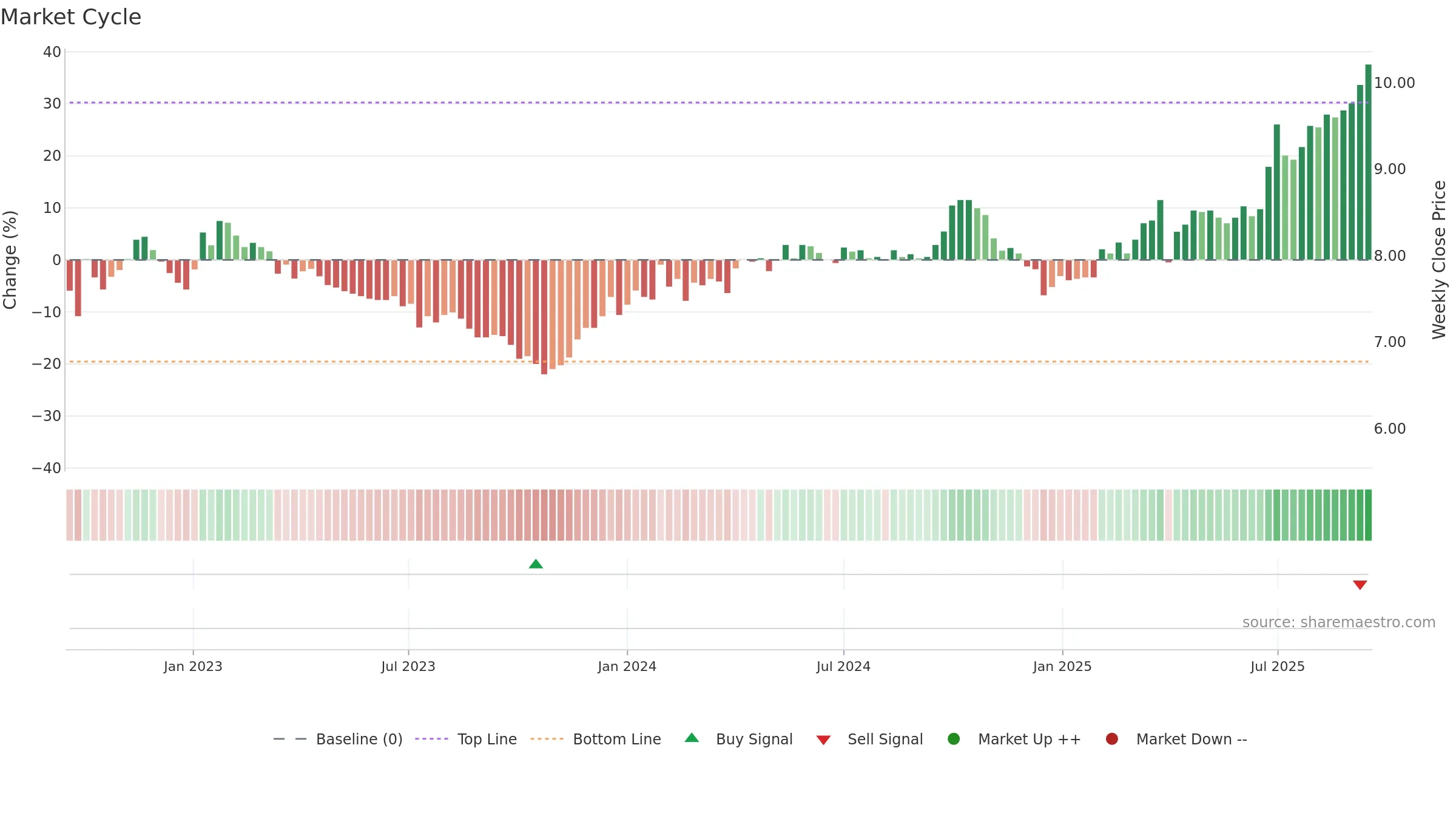Click the tallest green bar at chart's right end
Viewport: 1456px width, 819px height.
coord(1368,162)
